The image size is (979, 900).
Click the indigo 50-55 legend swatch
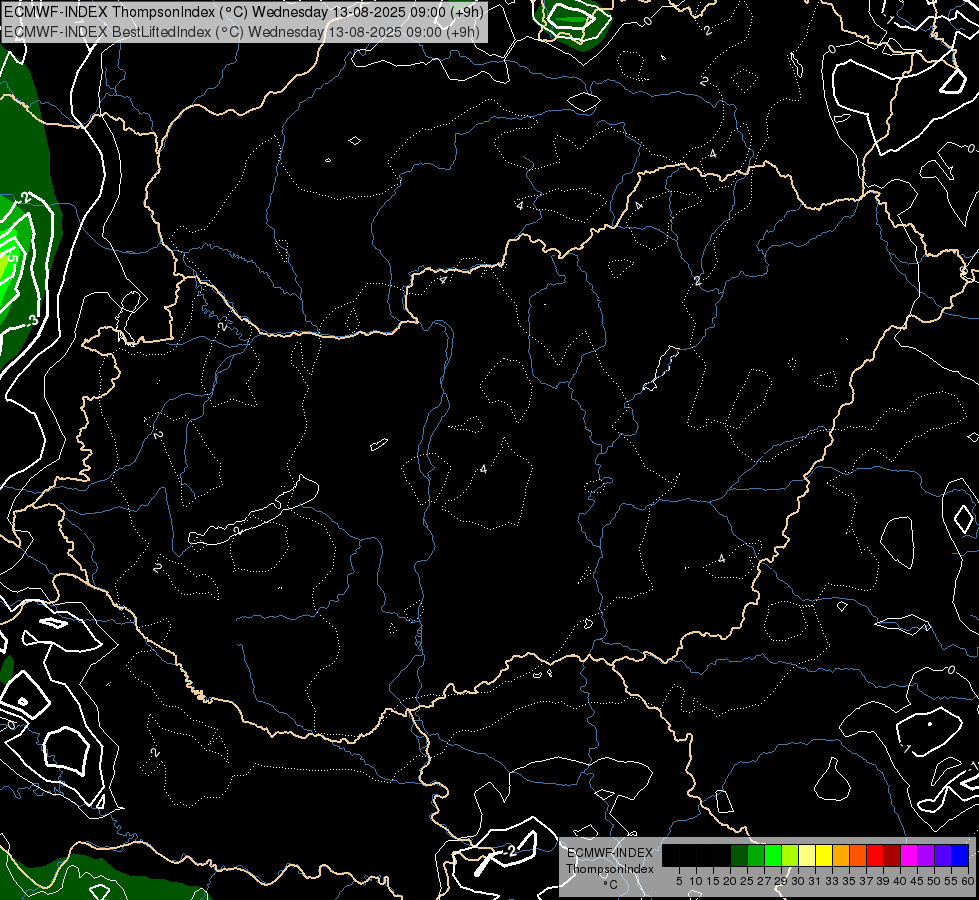click(x=943, y=855)
